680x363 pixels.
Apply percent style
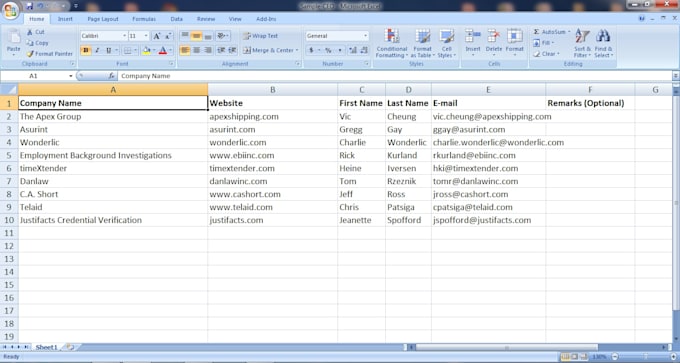[328, 50]
